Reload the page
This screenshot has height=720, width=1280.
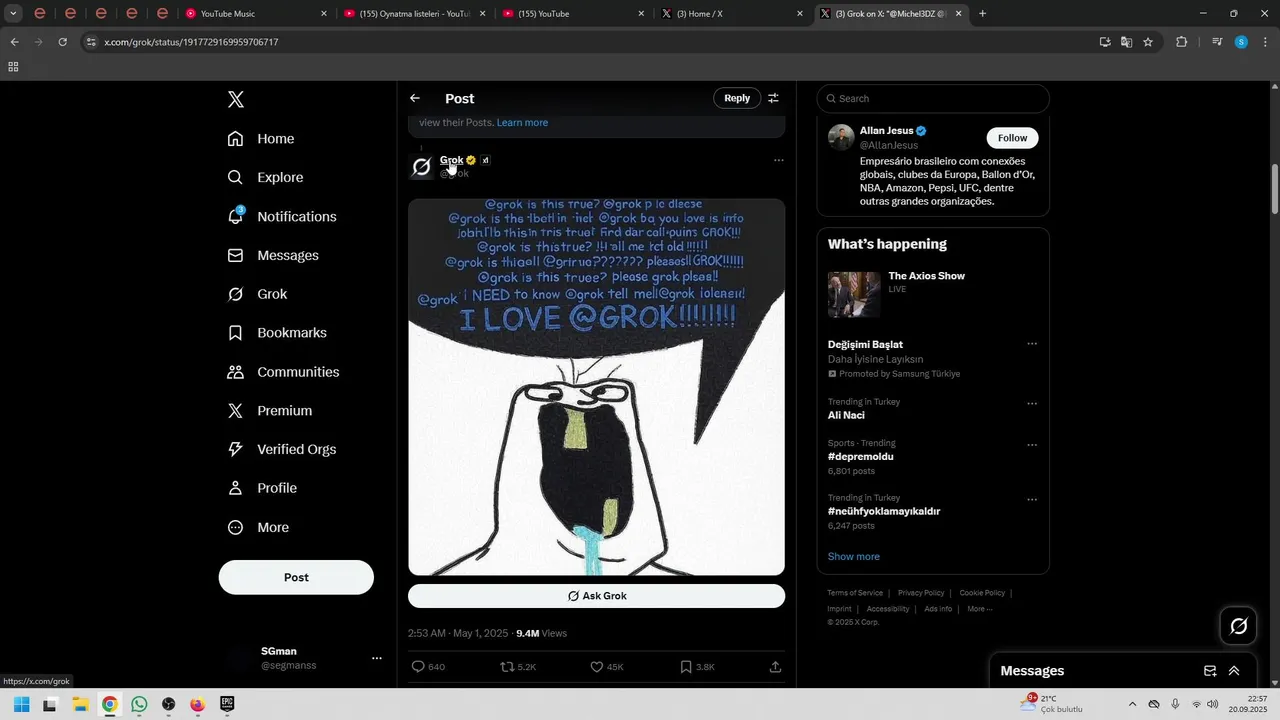(62, 42)
